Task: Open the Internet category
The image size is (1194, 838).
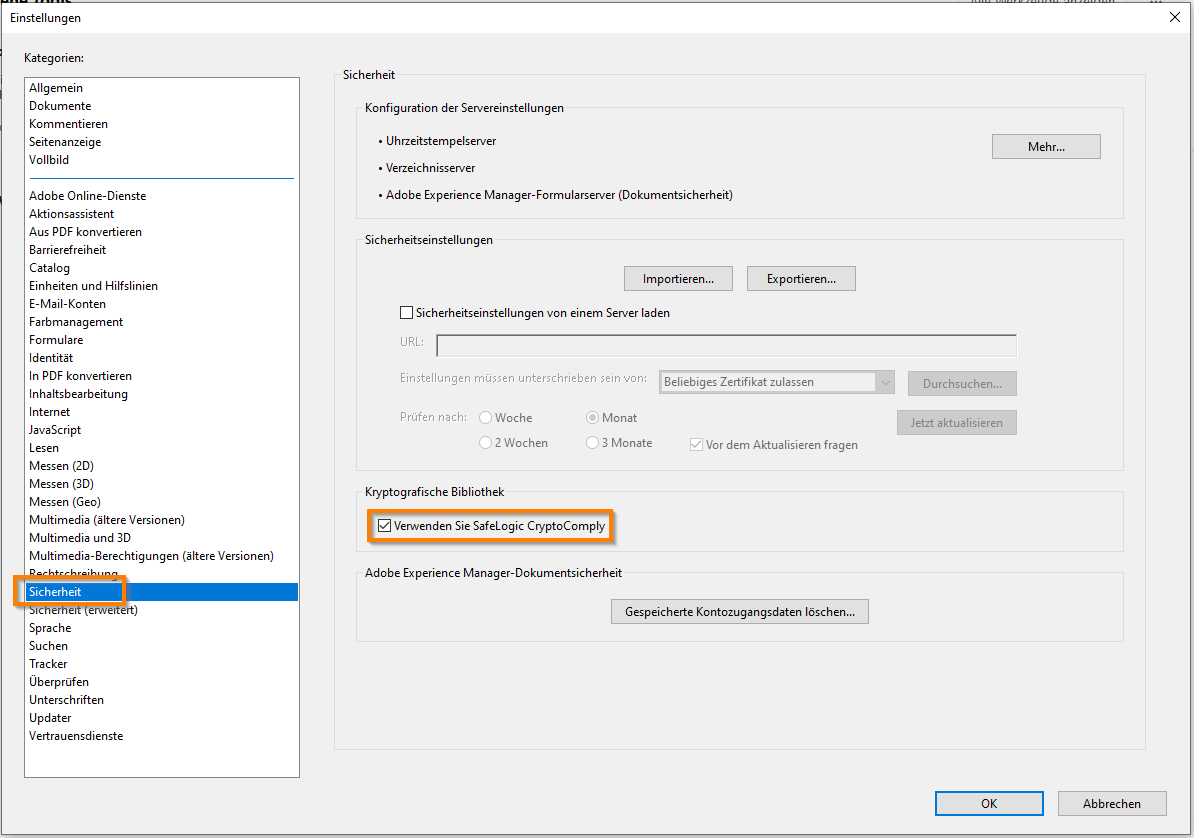Action: tap(49, 412)
